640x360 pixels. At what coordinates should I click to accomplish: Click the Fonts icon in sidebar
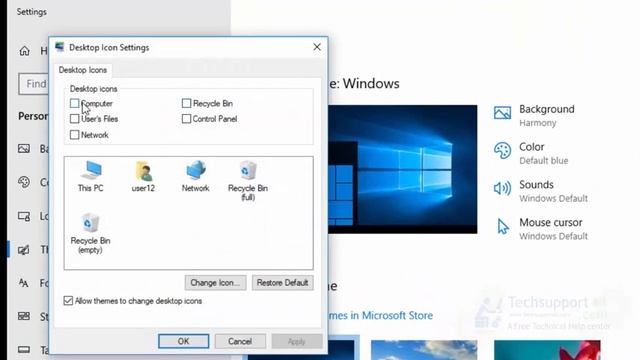24,282
